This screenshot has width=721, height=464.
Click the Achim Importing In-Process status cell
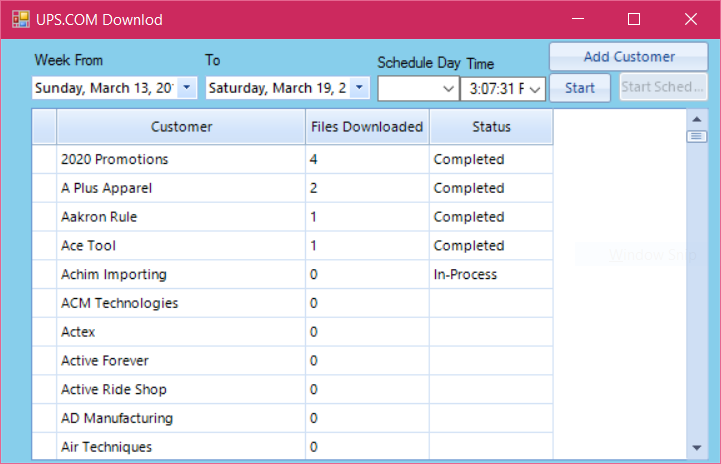tap(491, 275)
